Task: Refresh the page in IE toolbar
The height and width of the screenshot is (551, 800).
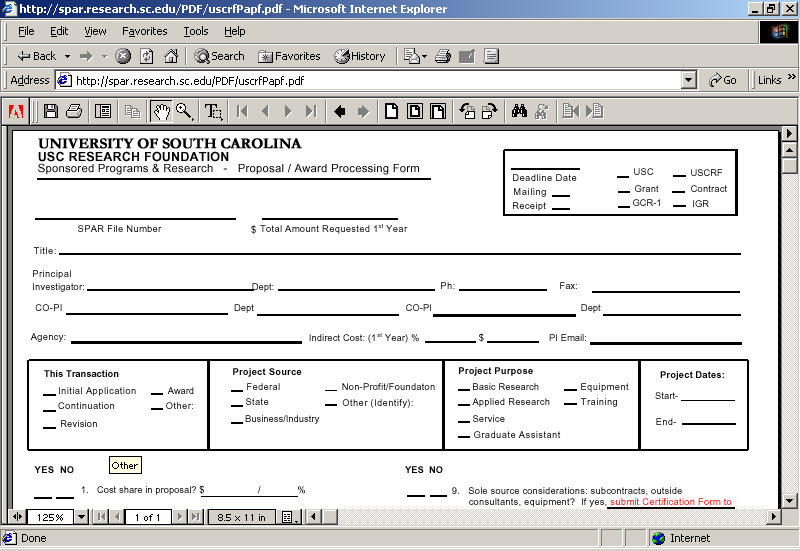Action: pos(147,56)
